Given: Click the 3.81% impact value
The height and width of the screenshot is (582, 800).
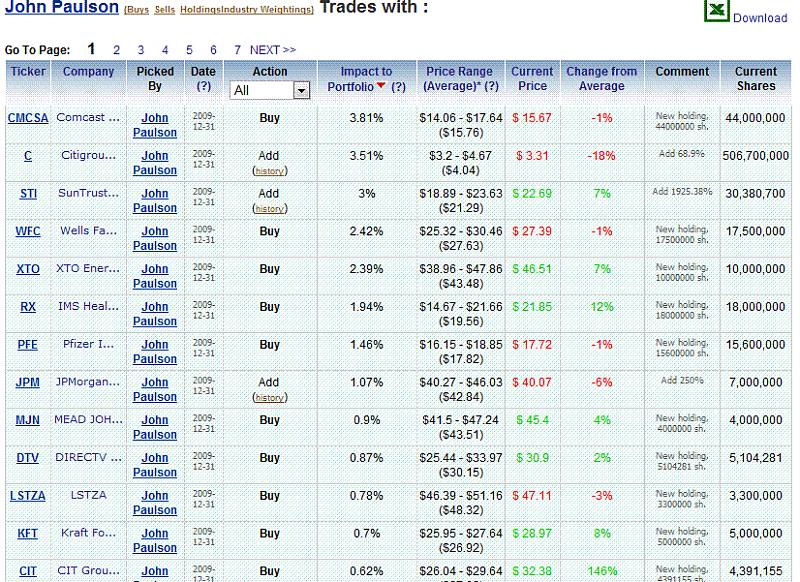Looking at the screenshot, I should point(366,118).
